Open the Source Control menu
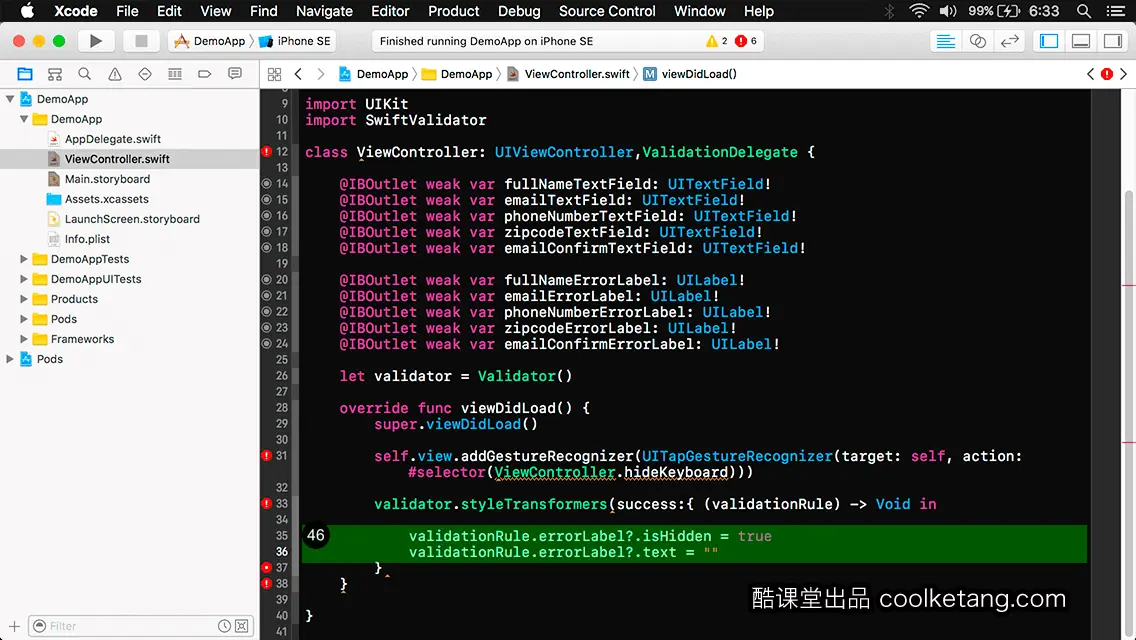This screenshot has width=1136, height=640. point(607,11)
